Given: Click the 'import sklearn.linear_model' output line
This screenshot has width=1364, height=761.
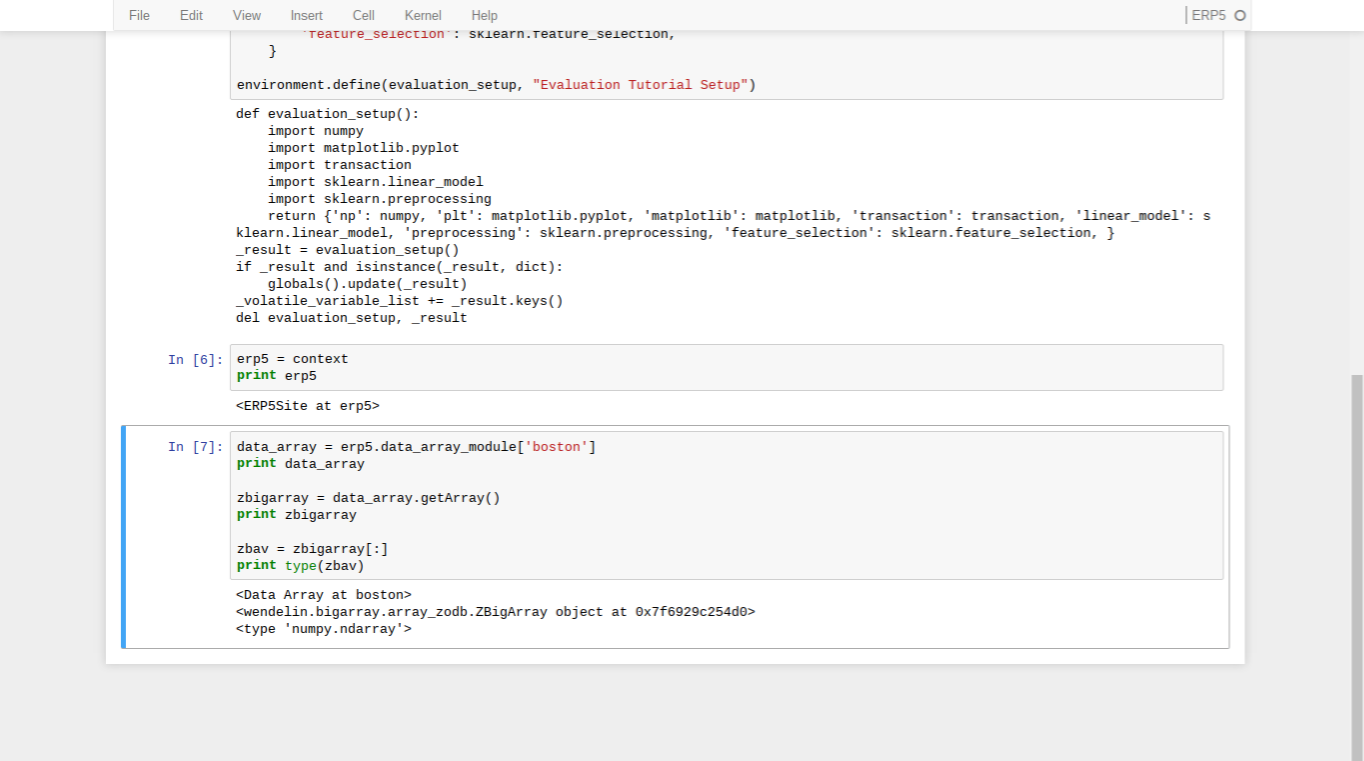Looking at the screenshot, I should (376, 182).
